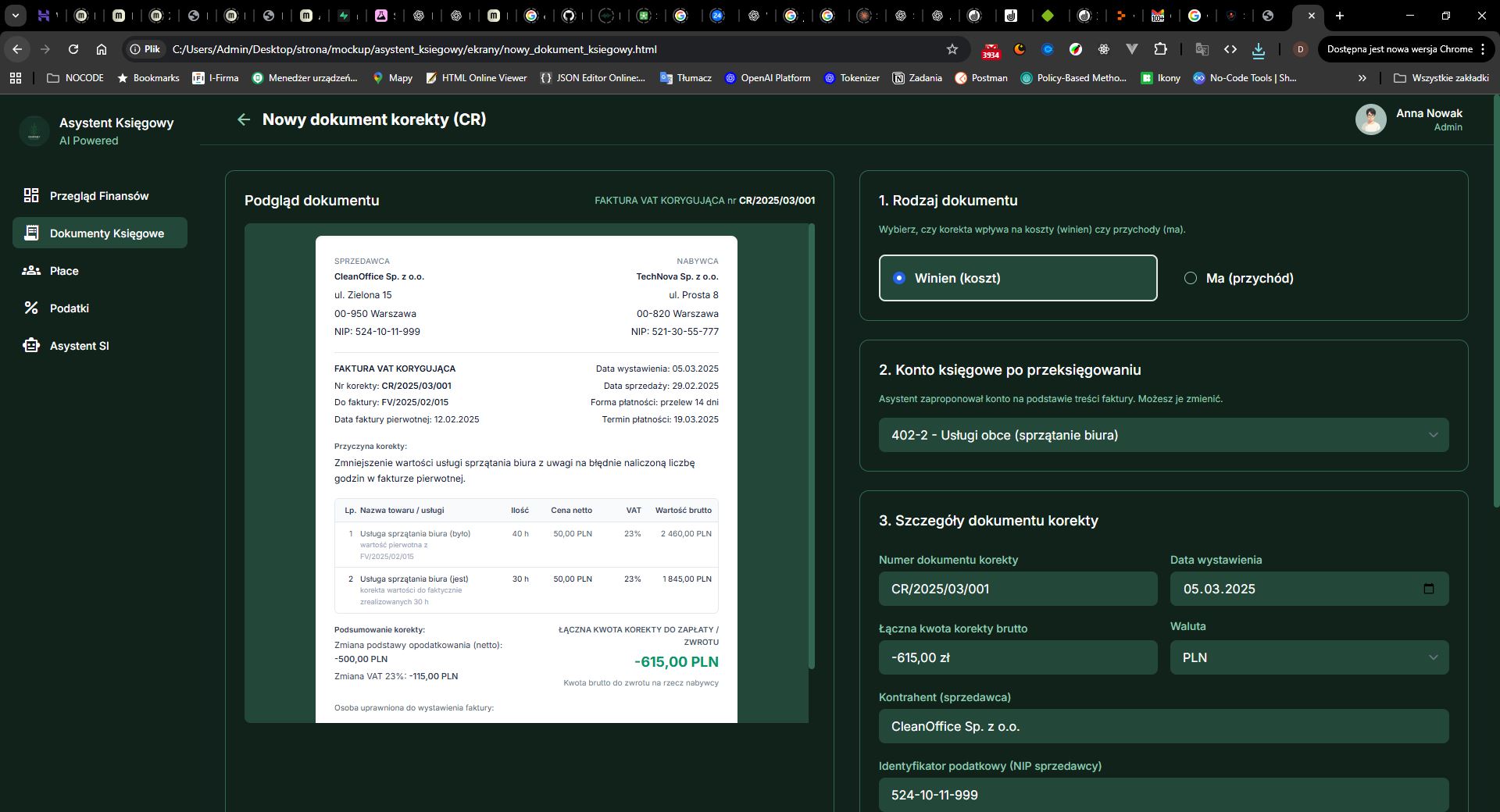Image resolution: width=1500 pixels, height=812 pixels.
Task: Bookmark page with the star icon
Action: [x=952, y=49]
